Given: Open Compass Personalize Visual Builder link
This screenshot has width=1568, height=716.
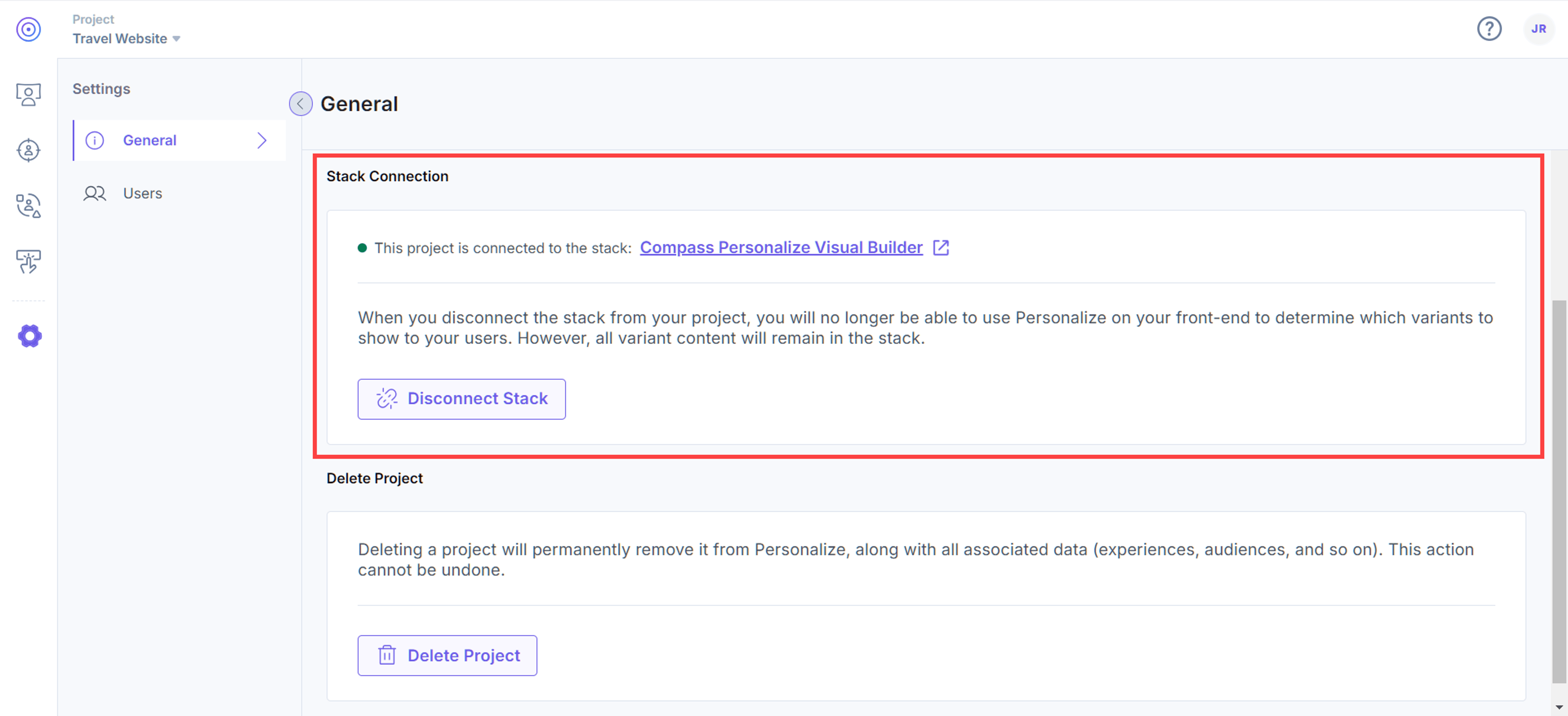Looking at the screenshot, I should pos(781,248).
